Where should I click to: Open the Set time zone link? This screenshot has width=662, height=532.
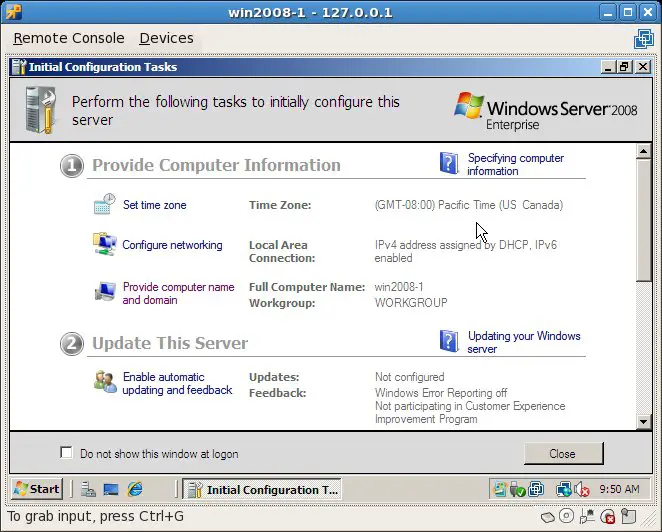155,205
